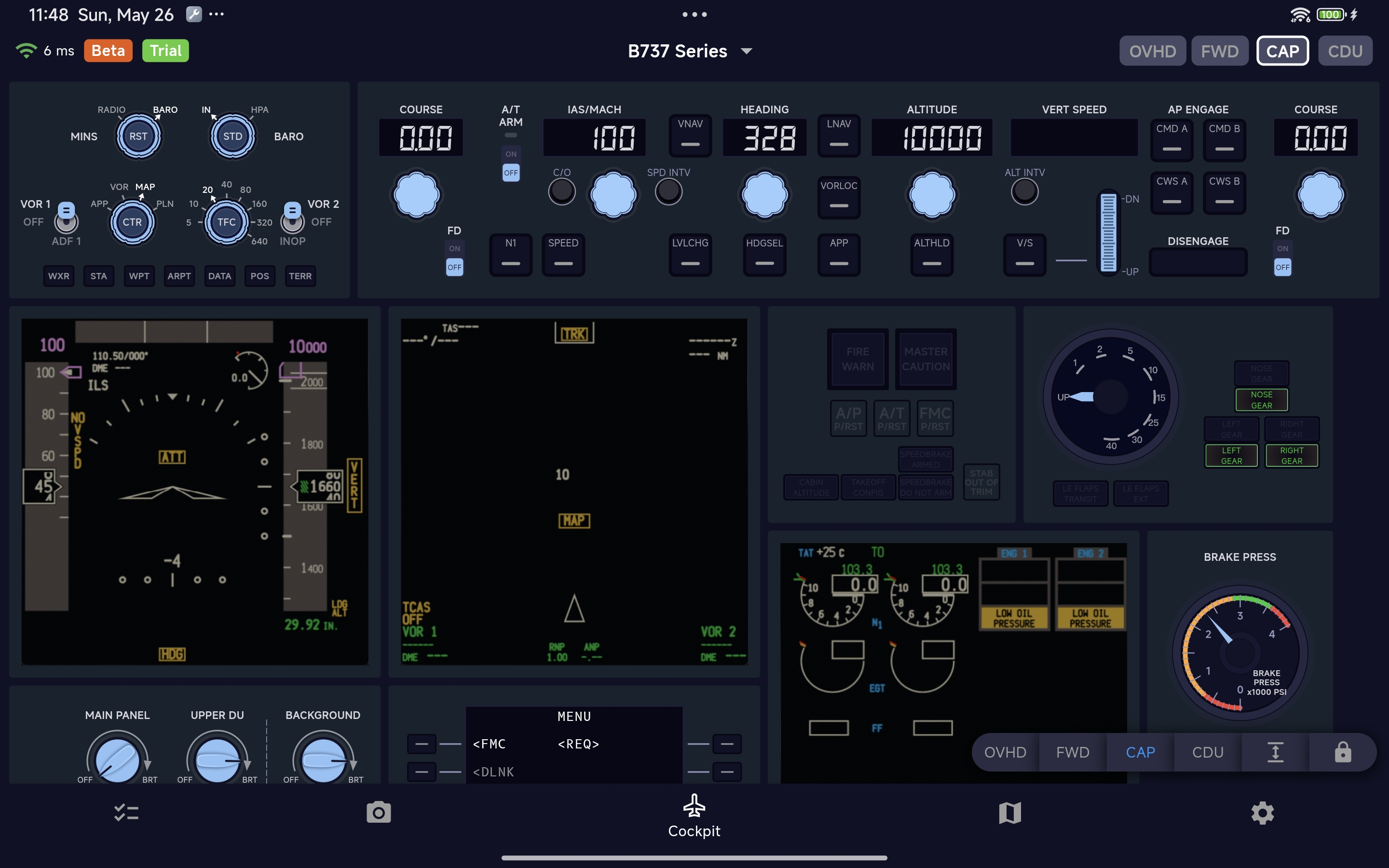
Task: Tap the lock icon in floating bar
Action: click(x=1343, y=752)
